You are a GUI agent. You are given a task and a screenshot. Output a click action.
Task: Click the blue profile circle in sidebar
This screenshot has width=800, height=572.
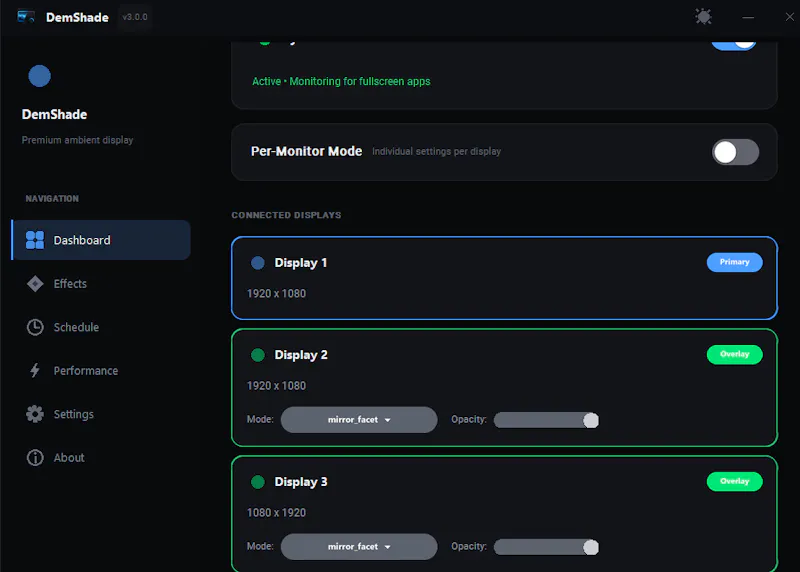tap(39, 76)
